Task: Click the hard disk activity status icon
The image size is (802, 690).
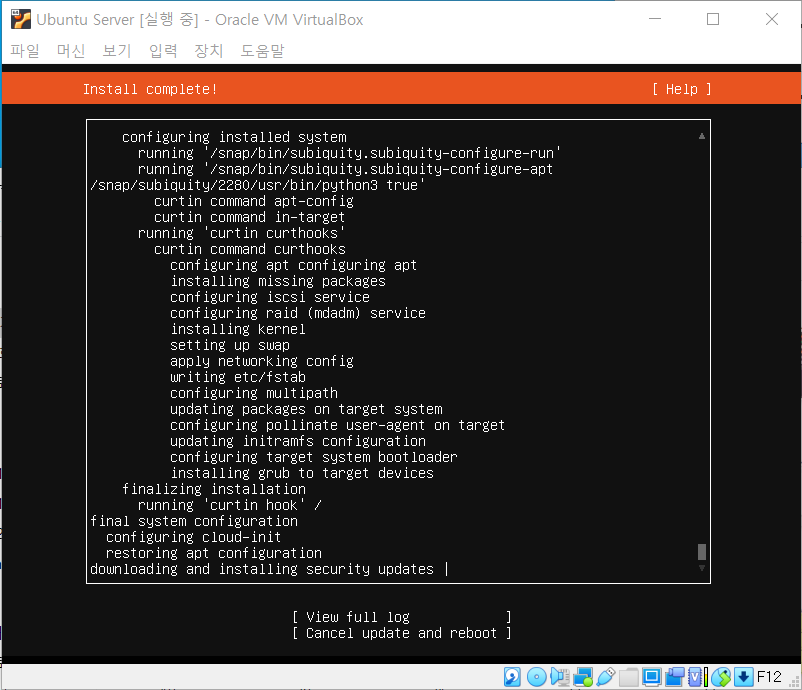Action: 512,677
